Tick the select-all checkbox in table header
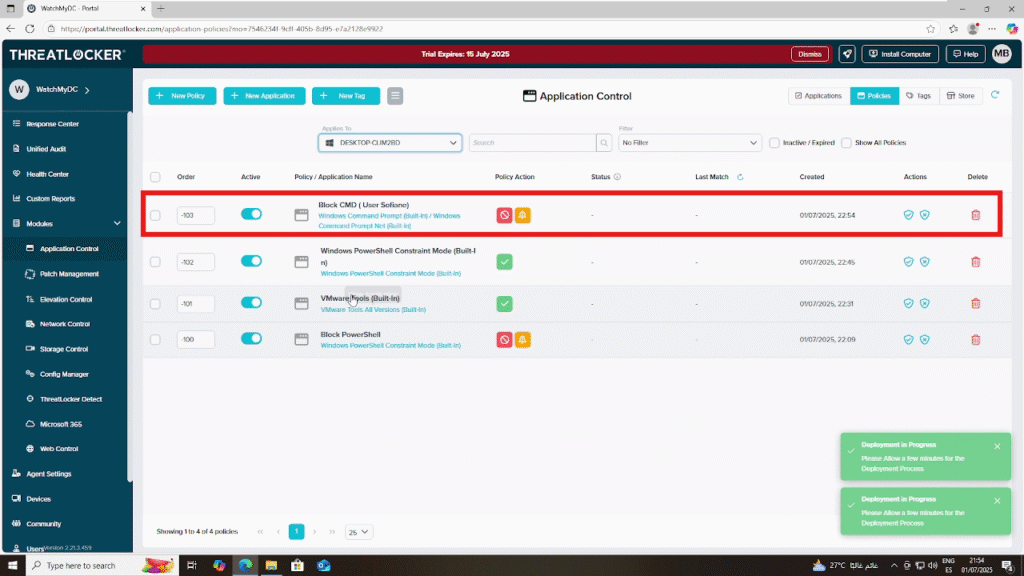This screenshot has width=1024, height=576. tap(155, 177)
